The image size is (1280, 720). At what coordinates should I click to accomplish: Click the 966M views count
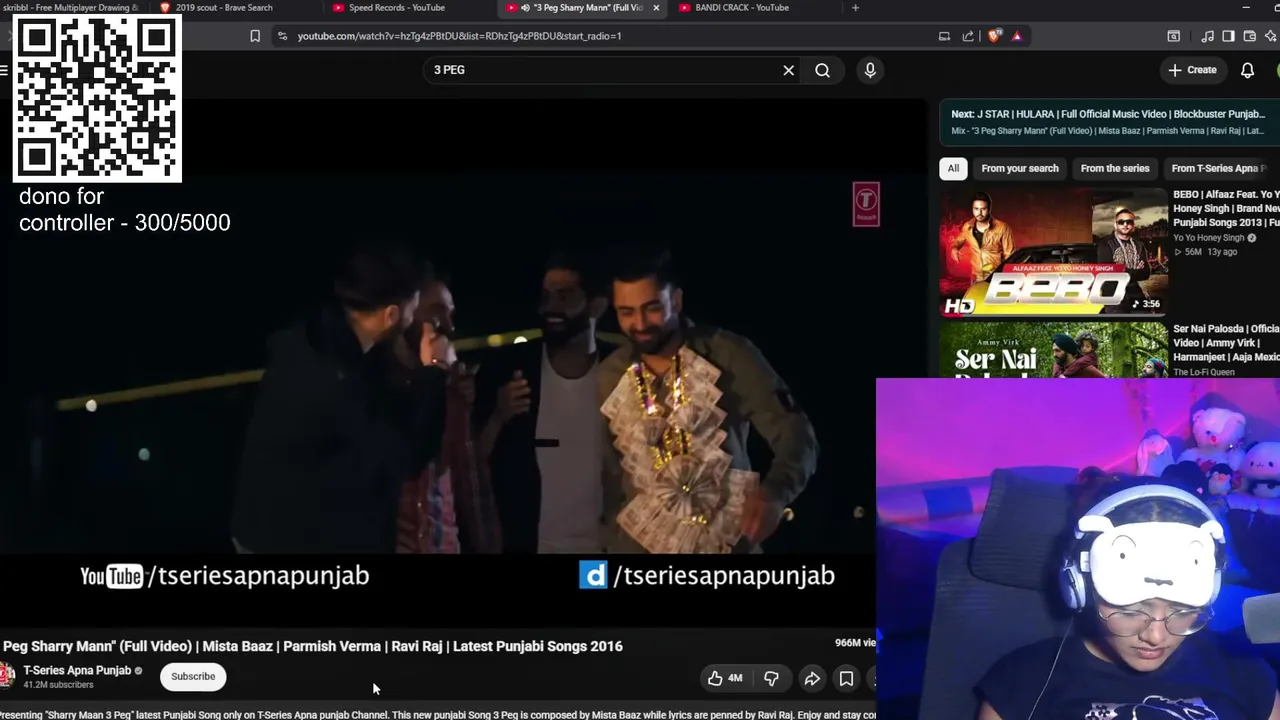855,643
